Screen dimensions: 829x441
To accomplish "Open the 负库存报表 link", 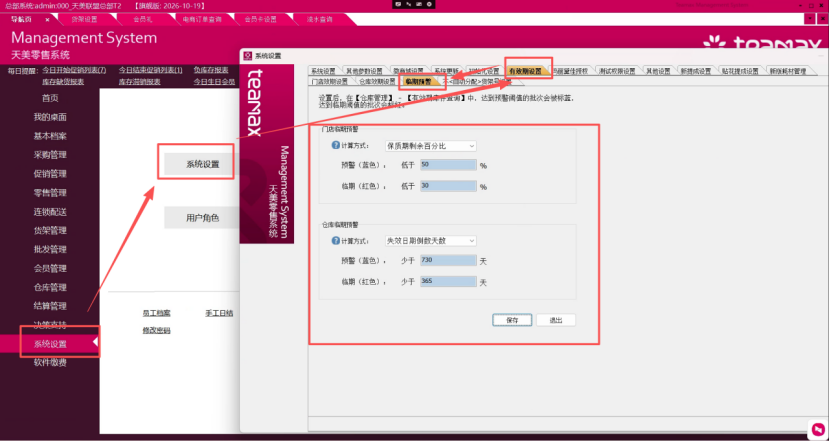I will (211, 70).
